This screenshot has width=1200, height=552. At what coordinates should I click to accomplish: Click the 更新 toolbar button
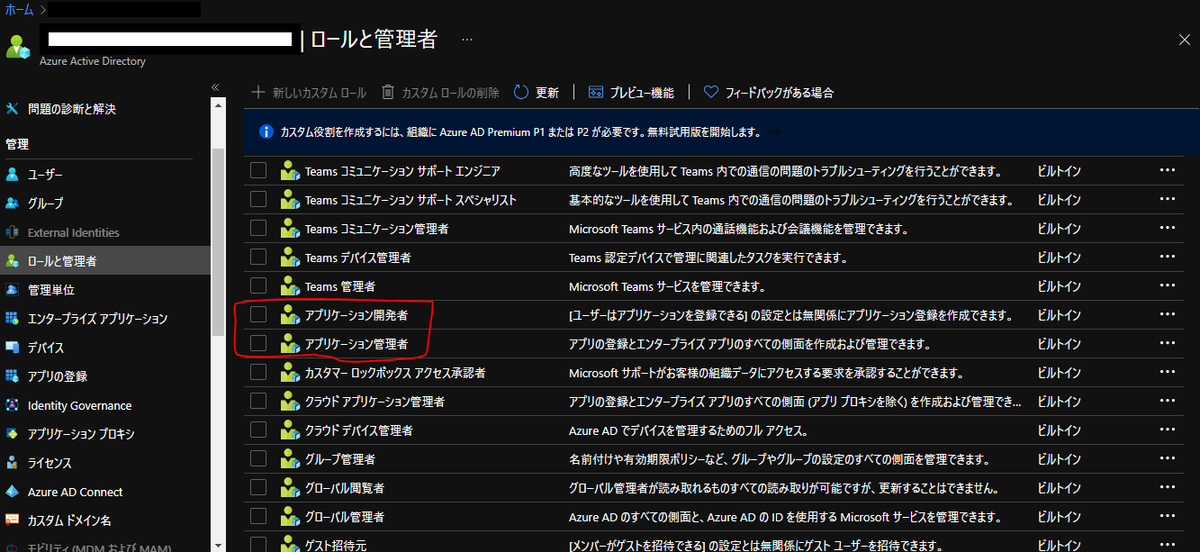click(x=536, y=92)
